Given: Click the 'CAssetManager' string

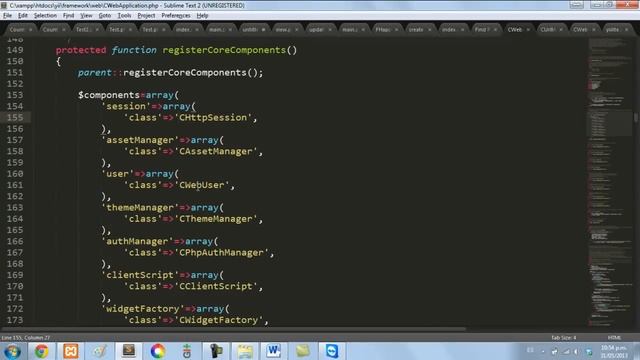Looking at the screenshot, I should tap(216, 151).
